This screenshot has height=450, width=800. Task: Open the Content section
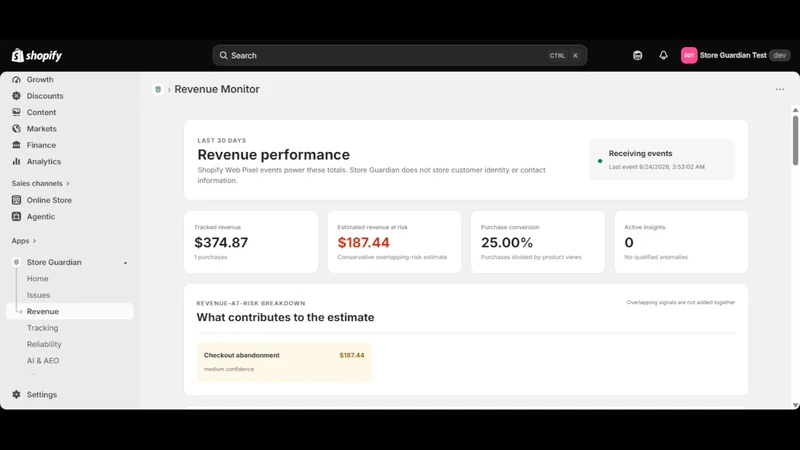click(x=41, y=112)
